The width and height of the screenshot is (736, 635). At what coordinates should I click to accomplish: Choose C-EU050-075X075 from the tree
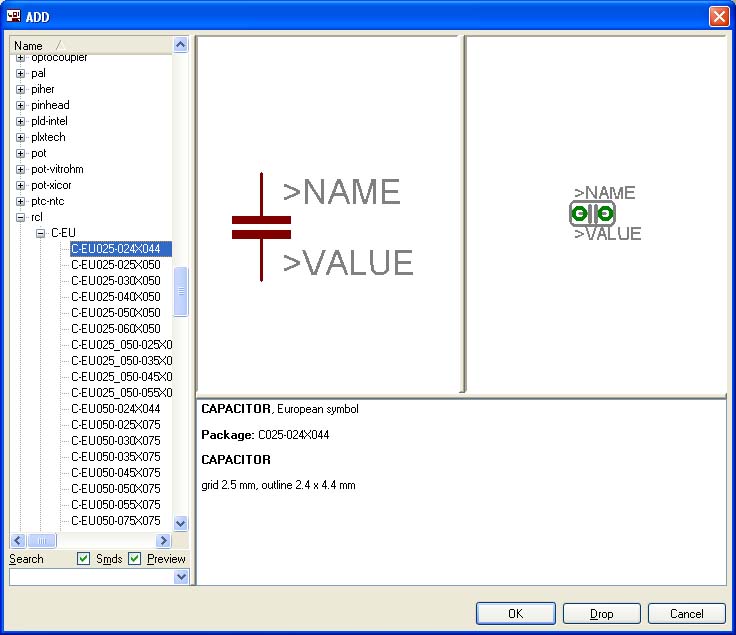point(115,521)
